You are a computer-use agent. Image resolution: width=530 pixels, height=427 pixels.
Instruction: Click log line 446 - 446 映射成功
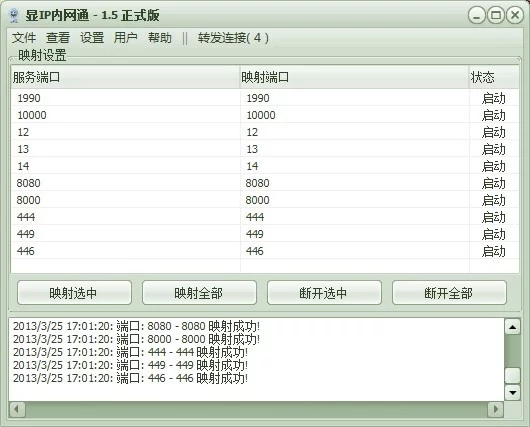pyautogui.click(x=130, y=378)
